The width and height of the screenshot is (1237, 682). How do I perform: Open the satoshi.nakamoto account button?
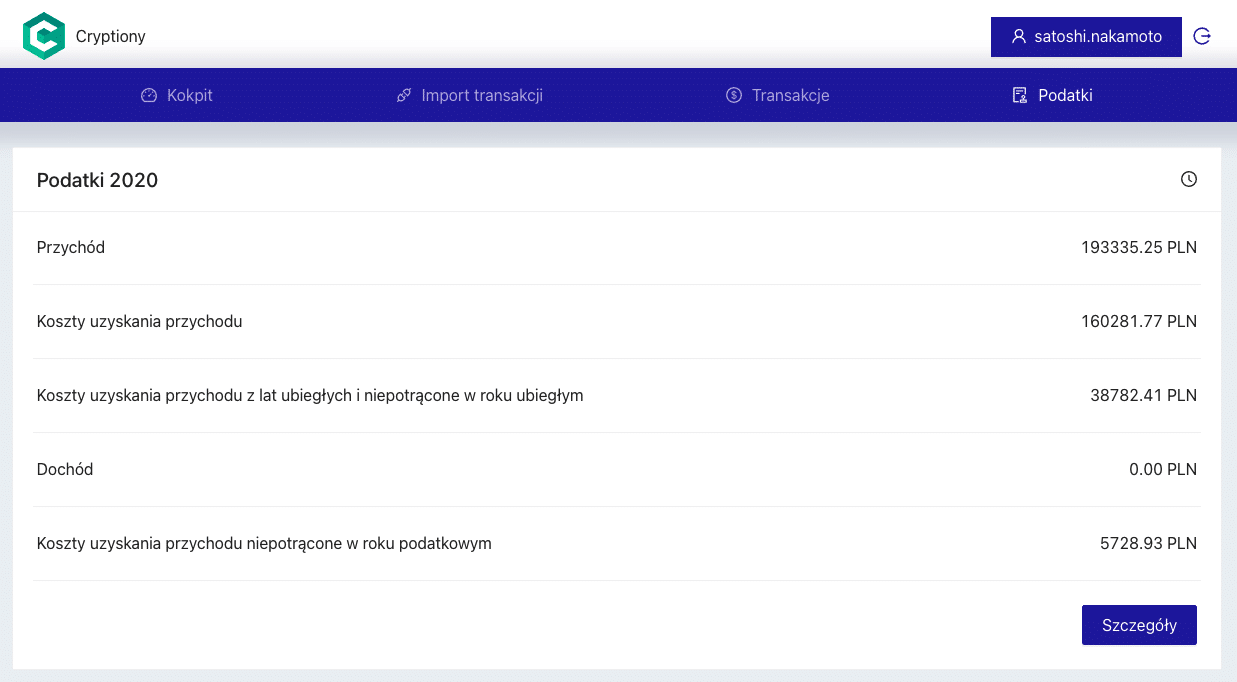(x=1086, y=37)
